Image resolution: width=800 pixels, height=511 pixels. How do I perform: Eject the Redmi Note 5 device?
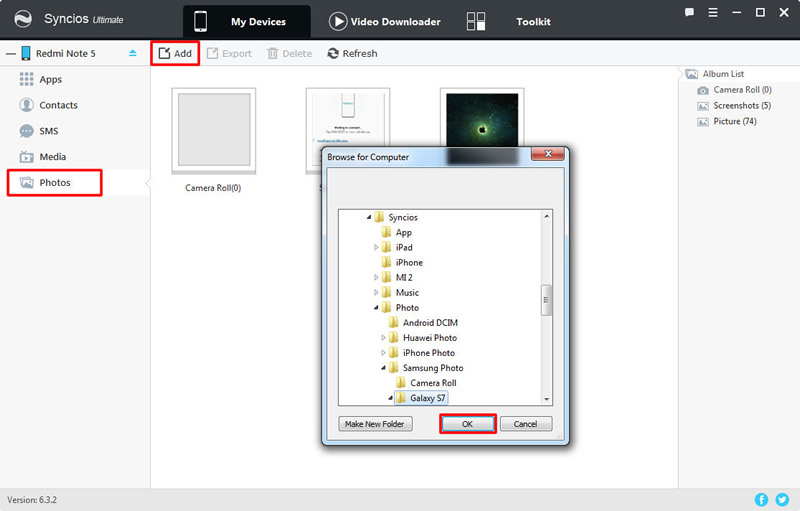click(x=133, y=53)
